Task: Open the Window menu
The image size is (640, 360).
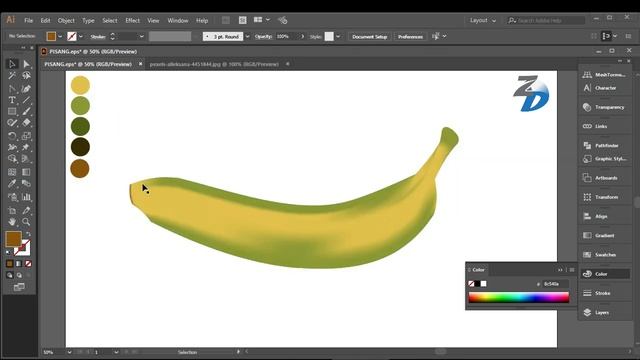Action: [x=178, y=20]
